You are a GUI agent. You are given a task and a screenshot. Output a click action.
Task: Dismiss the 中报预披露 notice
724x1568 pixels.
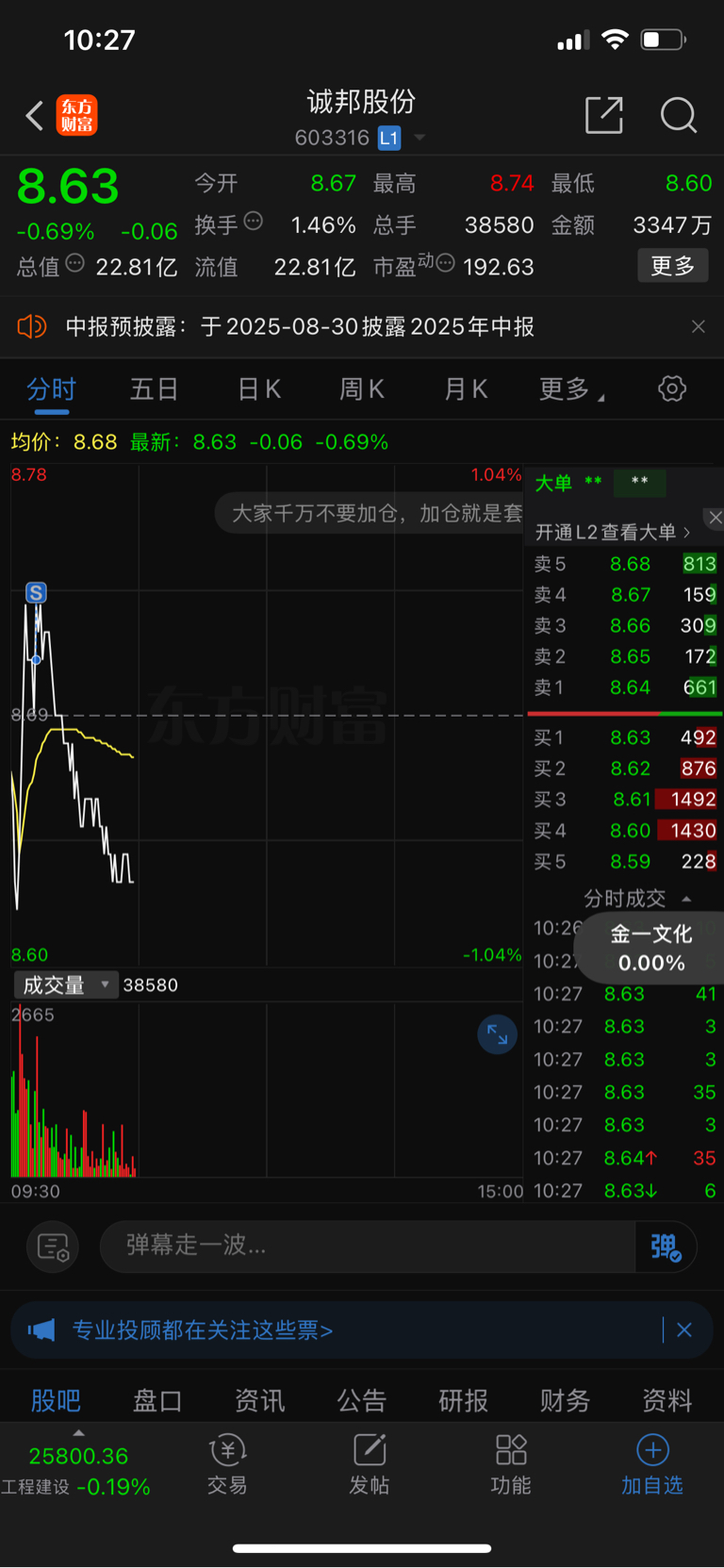coord(698,326)
